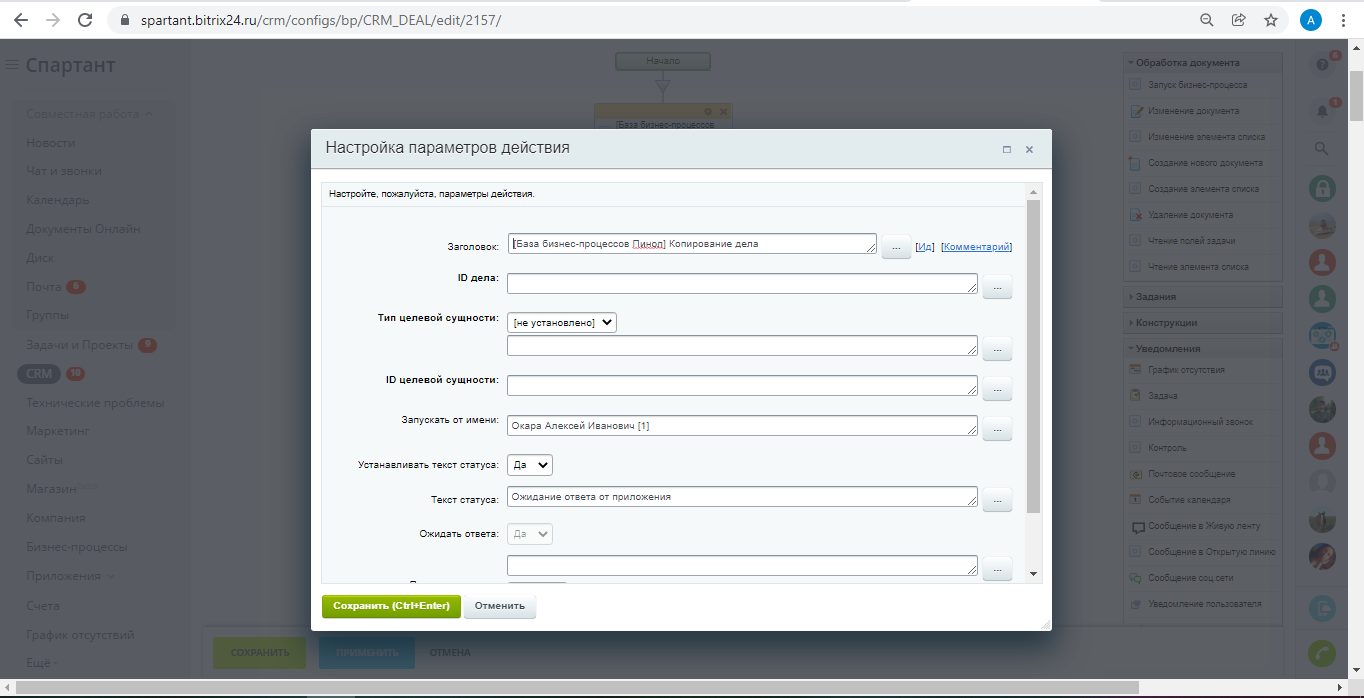Screen dimensions: 1364x698
Task: Select Запуск бизнес-процесса in the actions panel
Action: (1197, 85)
